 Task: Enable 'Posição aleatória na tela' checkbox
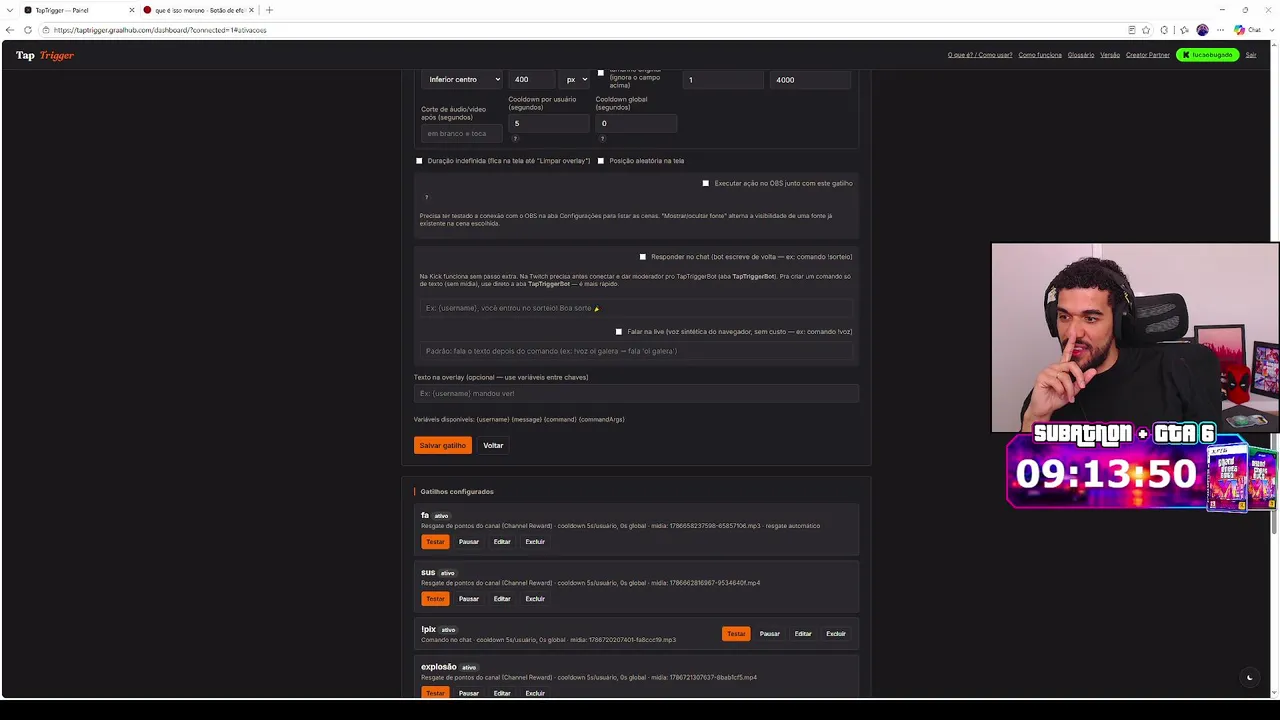(x=601, y=161)
